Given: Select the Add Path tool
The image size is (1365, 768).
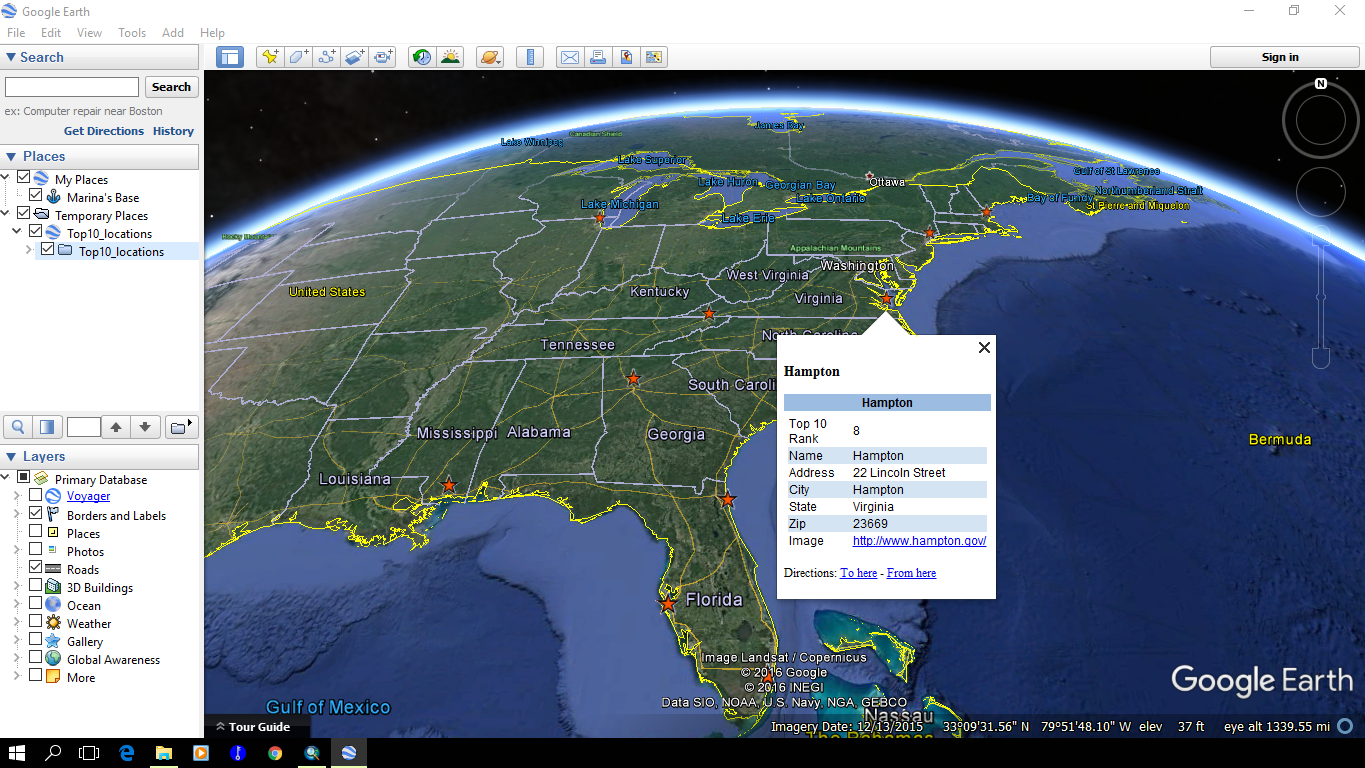Looking at the screenshot, I should [x=325, y=57].
